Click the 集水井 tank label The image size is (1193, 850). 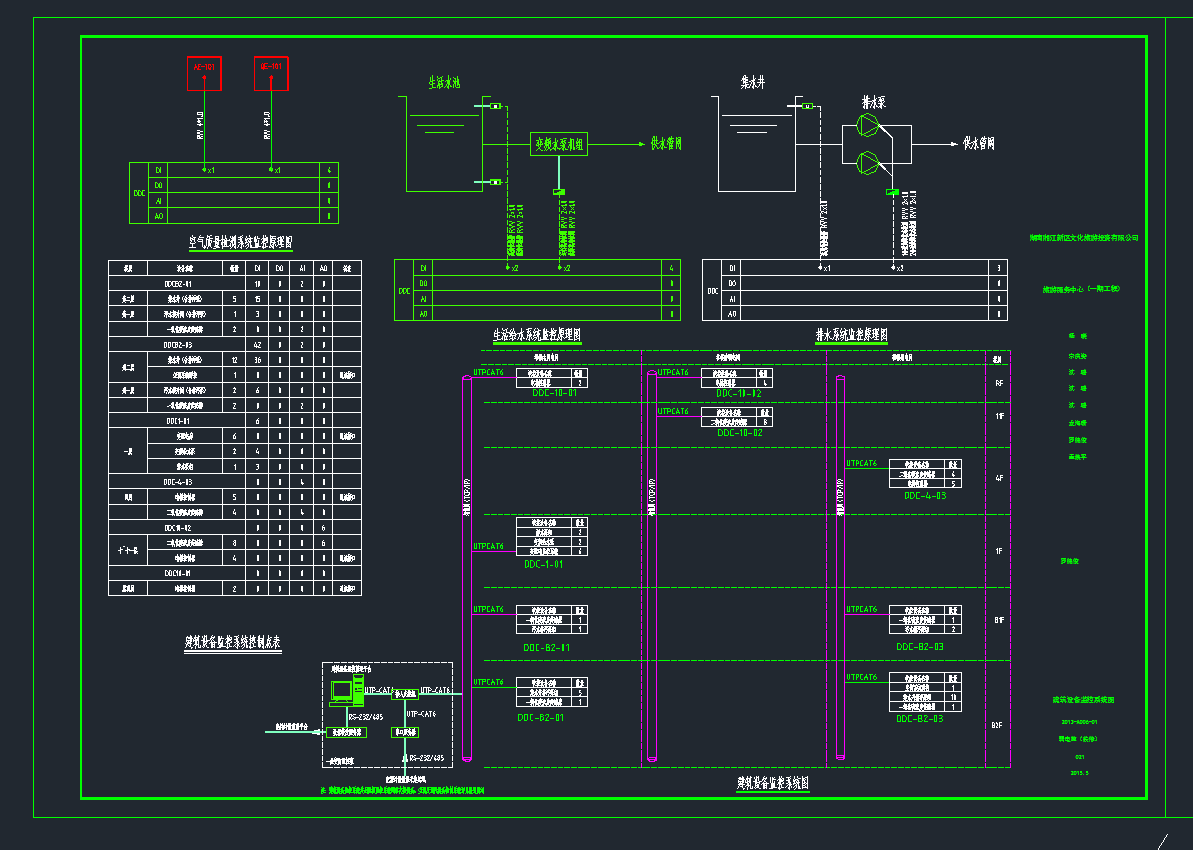(752, 81)
